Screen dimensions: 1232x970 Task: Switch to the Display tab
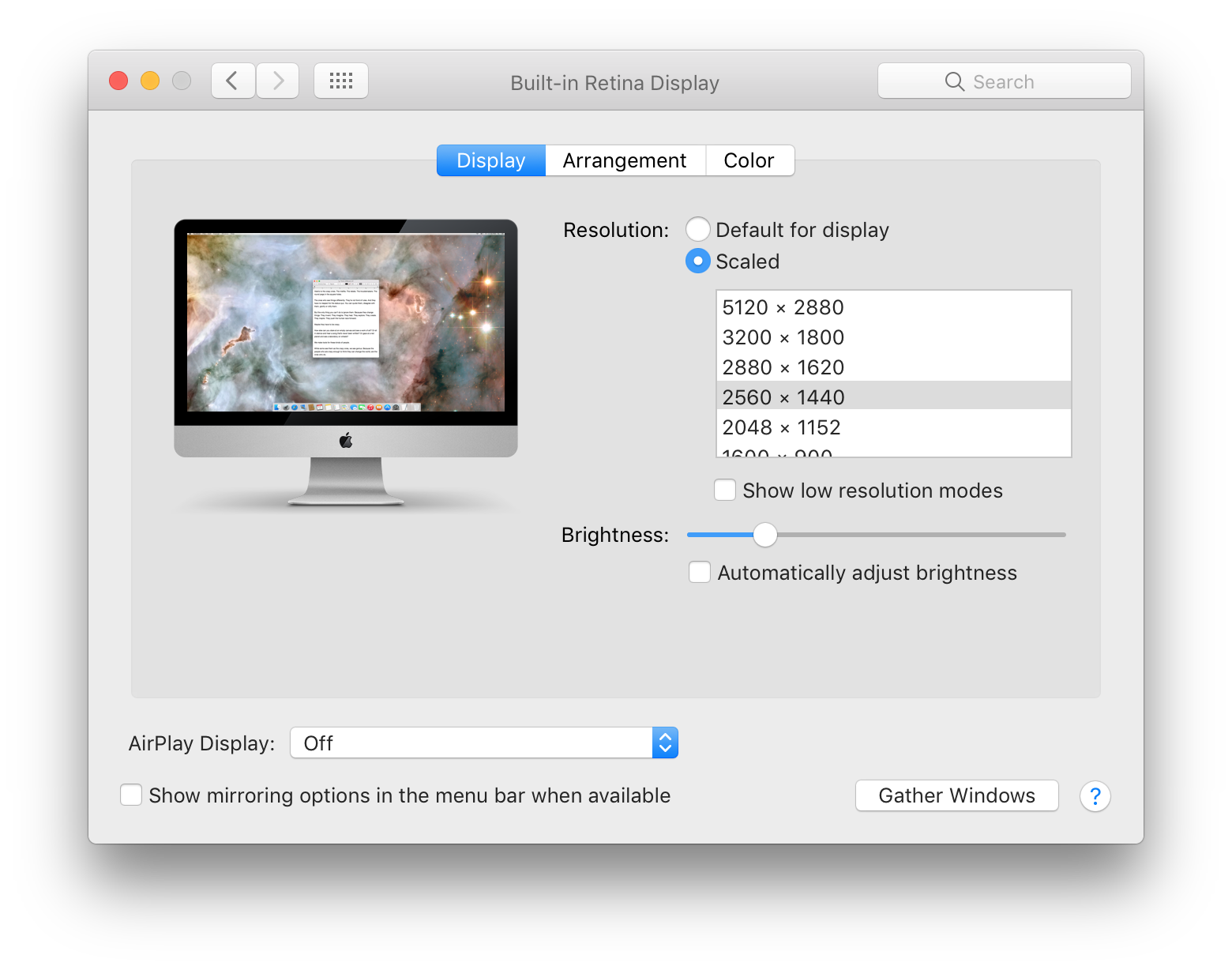click(x=491, y=160)
